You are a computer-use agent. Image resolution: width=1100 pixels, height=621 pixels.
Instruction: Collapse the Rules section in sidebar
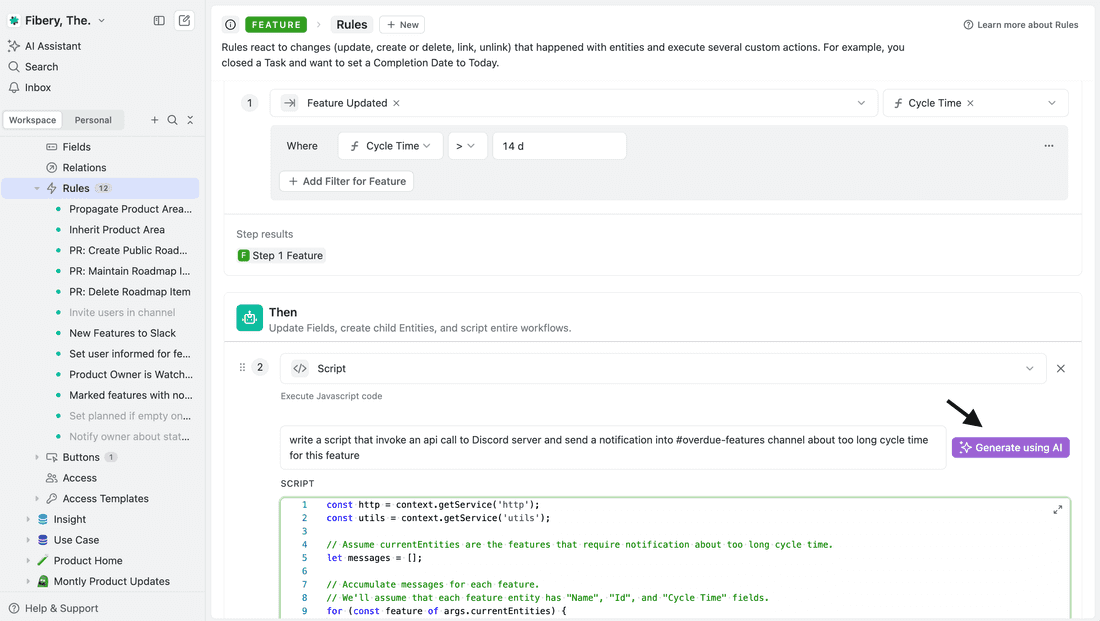point(37,188)
